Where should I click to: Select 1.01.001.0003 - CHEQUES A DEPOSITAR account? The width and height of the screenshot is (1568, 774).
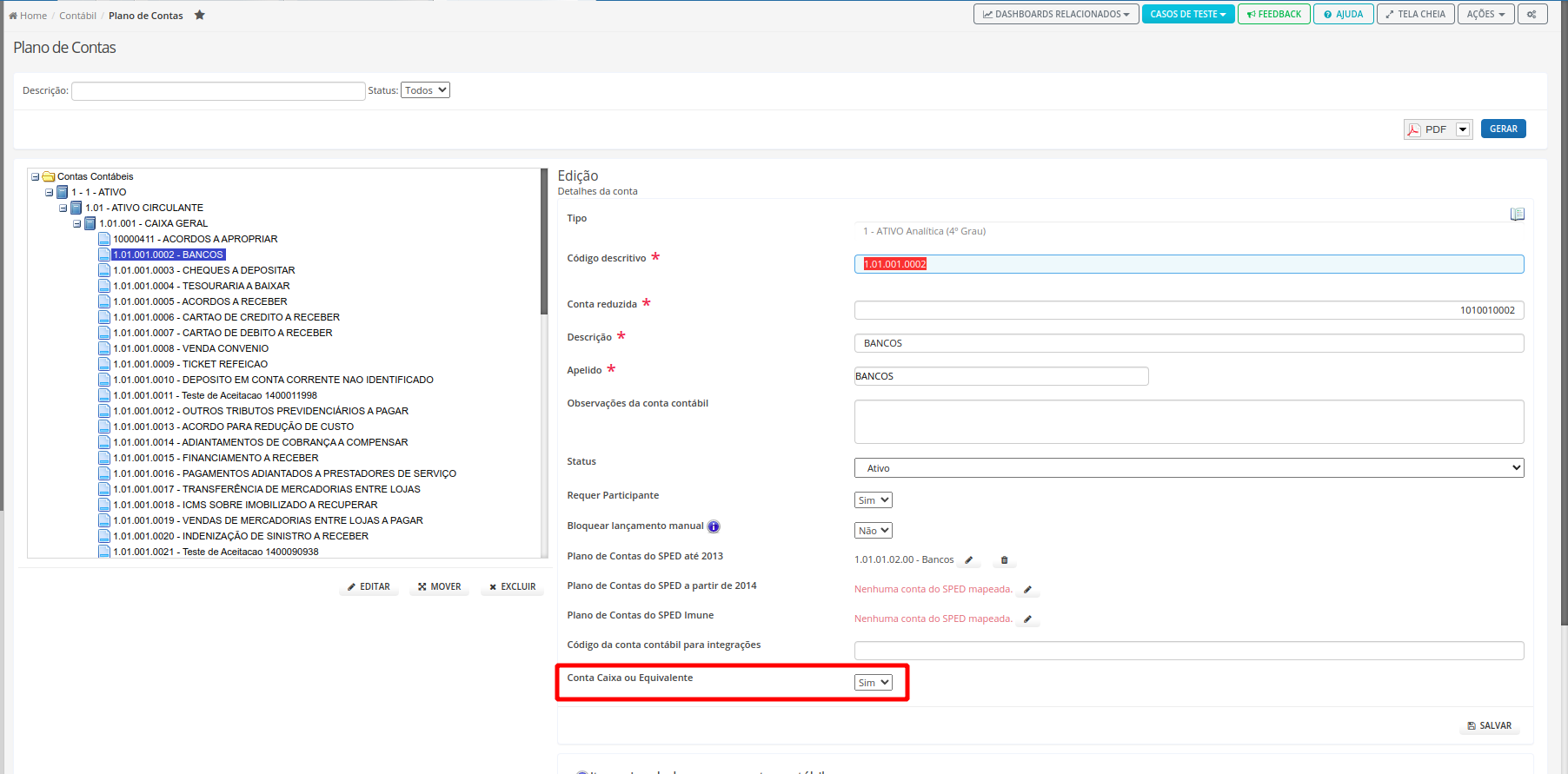[203, 270]
